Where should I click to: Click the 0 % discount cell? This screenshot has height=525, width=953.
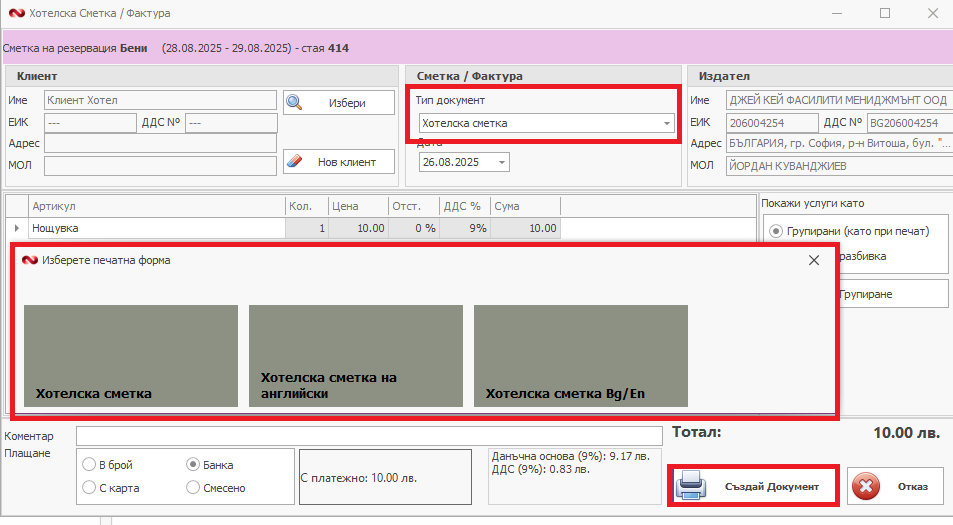pos(414,228)
